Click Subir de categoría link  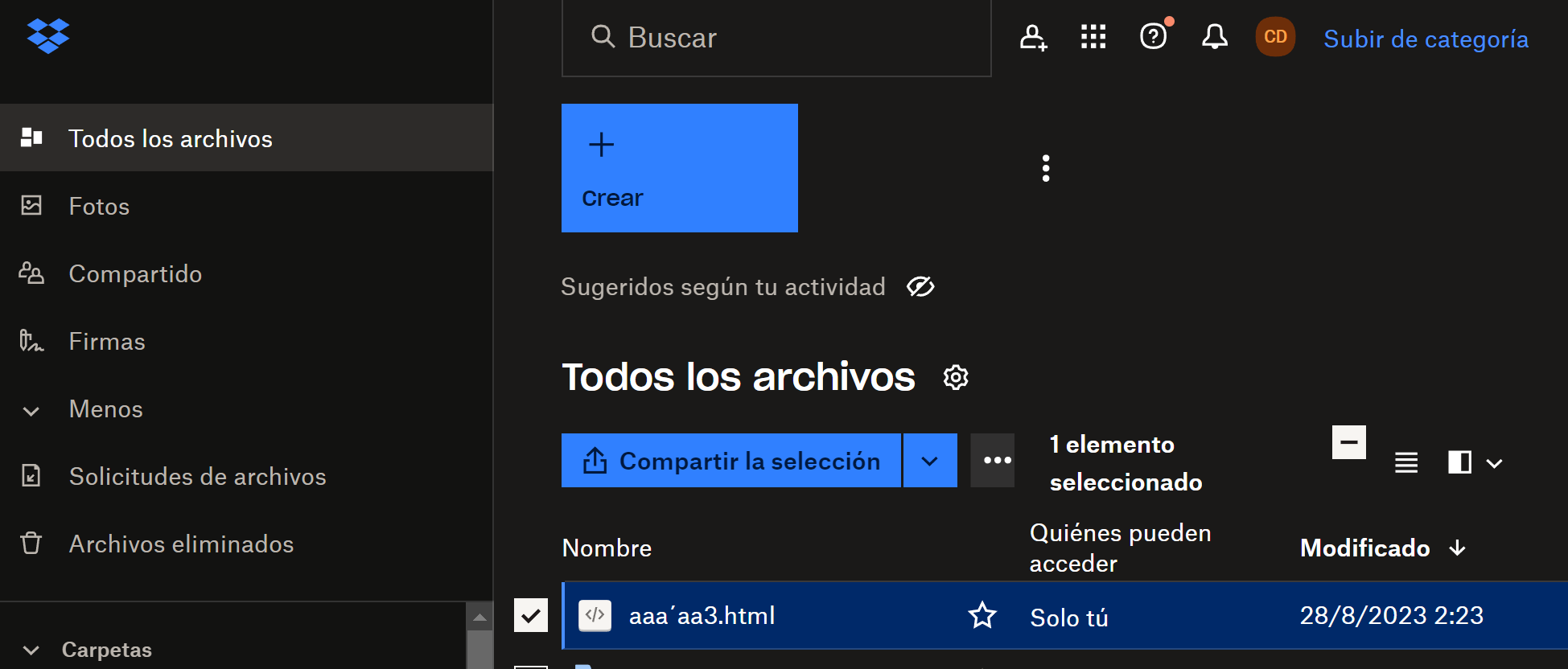pos(1426,39)
